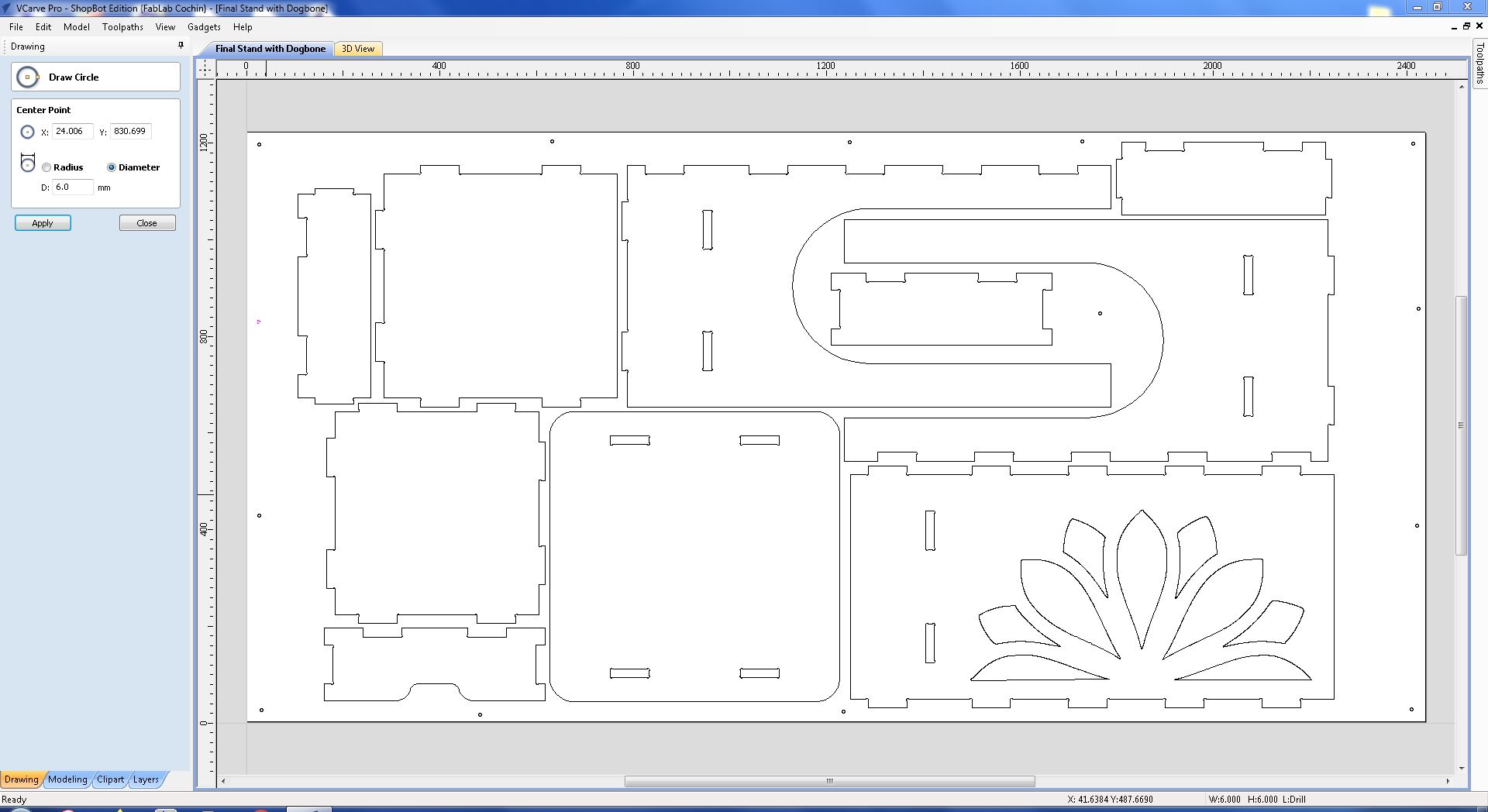Click the 'Center Point' label
1488x812 pixels.
[43, 110]
